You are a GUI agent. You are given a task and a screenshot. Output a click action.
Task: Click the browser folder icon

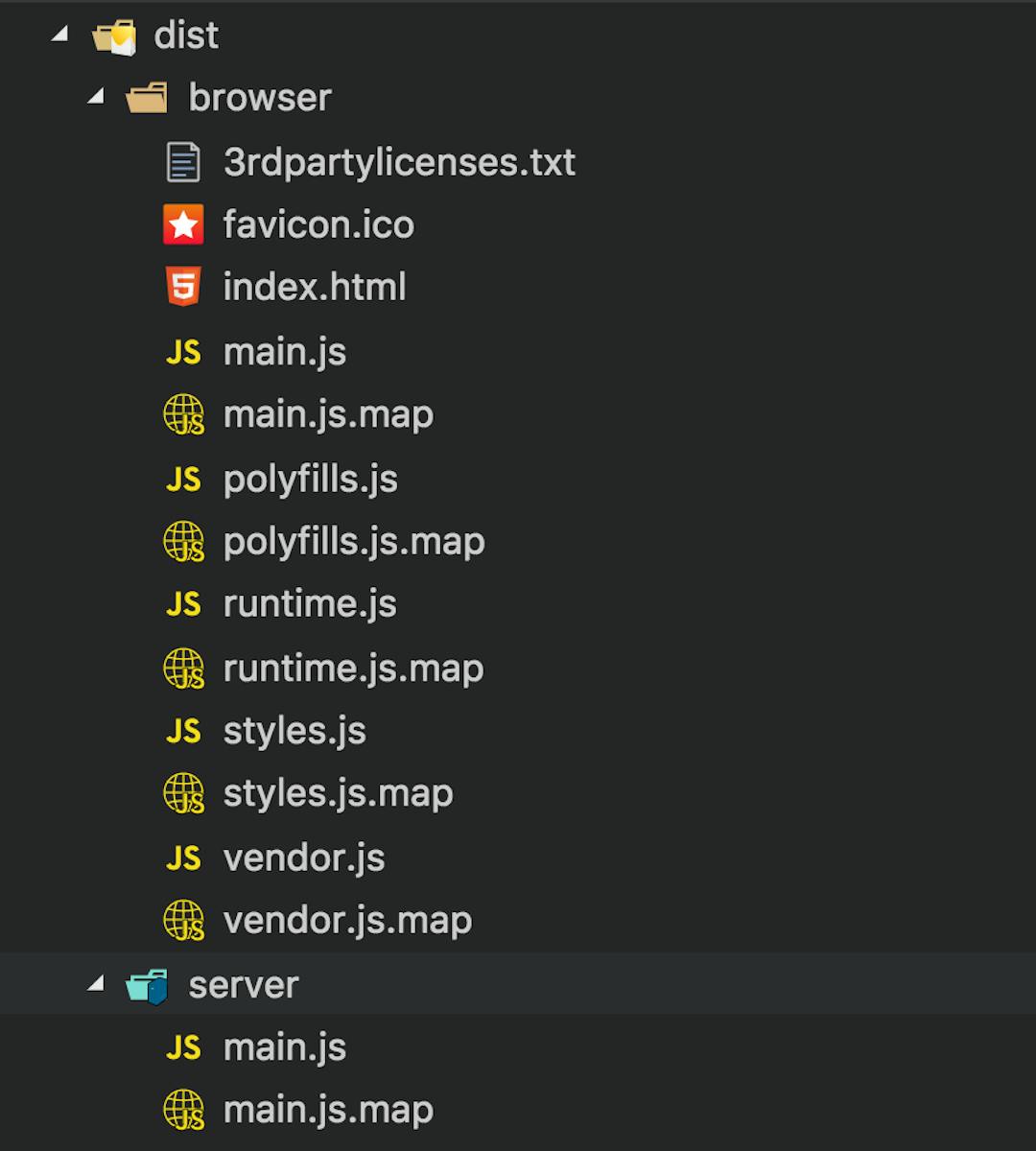point(146,97)
